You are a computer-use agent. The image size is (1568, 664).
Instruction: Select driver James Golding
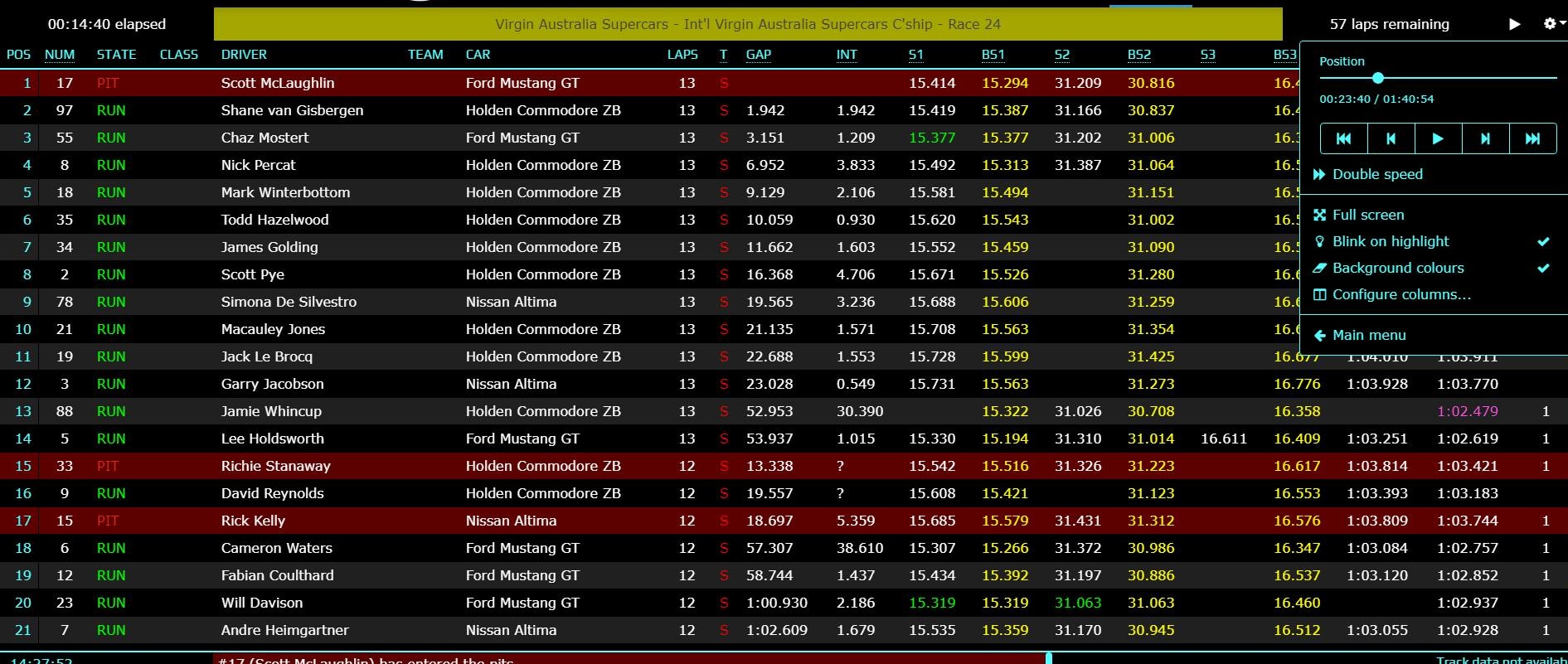(x=269, y=247)
